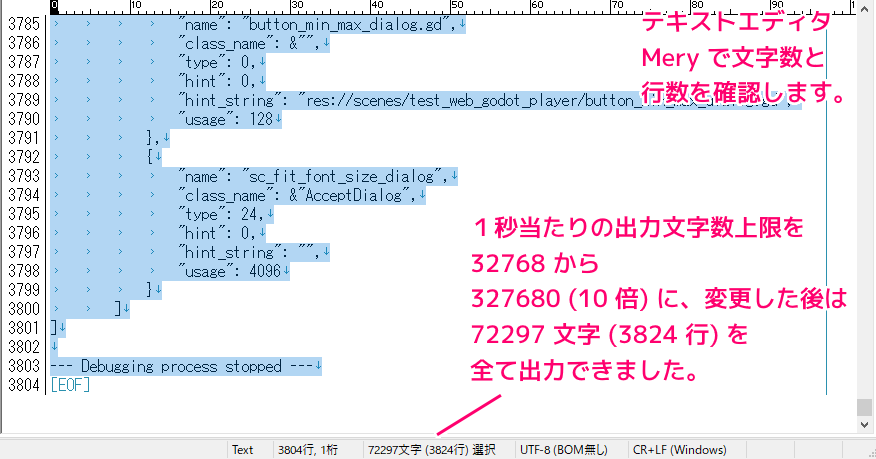This screenshot has height=459, width=876.
Task: Click the scroll down arrow of vertical scrollbar
Action: pyautogui.click(x=864, y=425)
